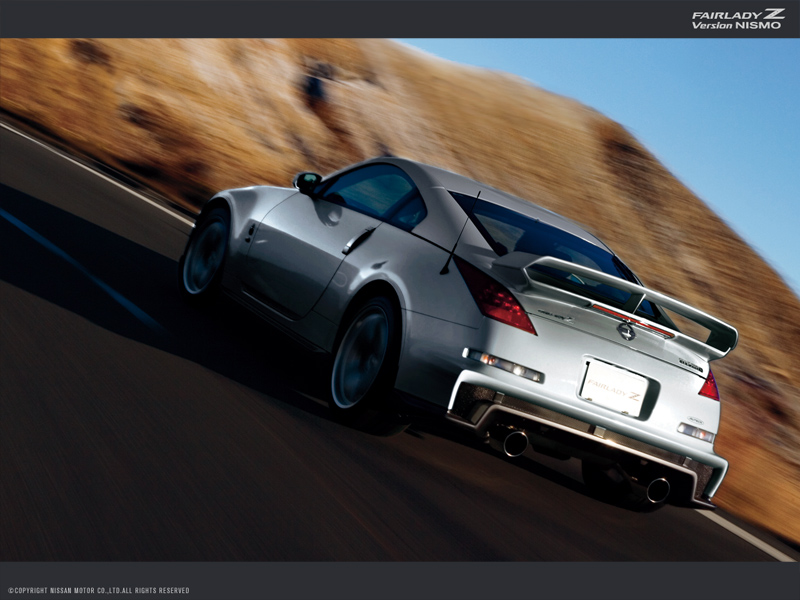The height and width of the screenshot is (600, 800).
Task: Click the car's side mirror
Action: (x=307, y=181)
